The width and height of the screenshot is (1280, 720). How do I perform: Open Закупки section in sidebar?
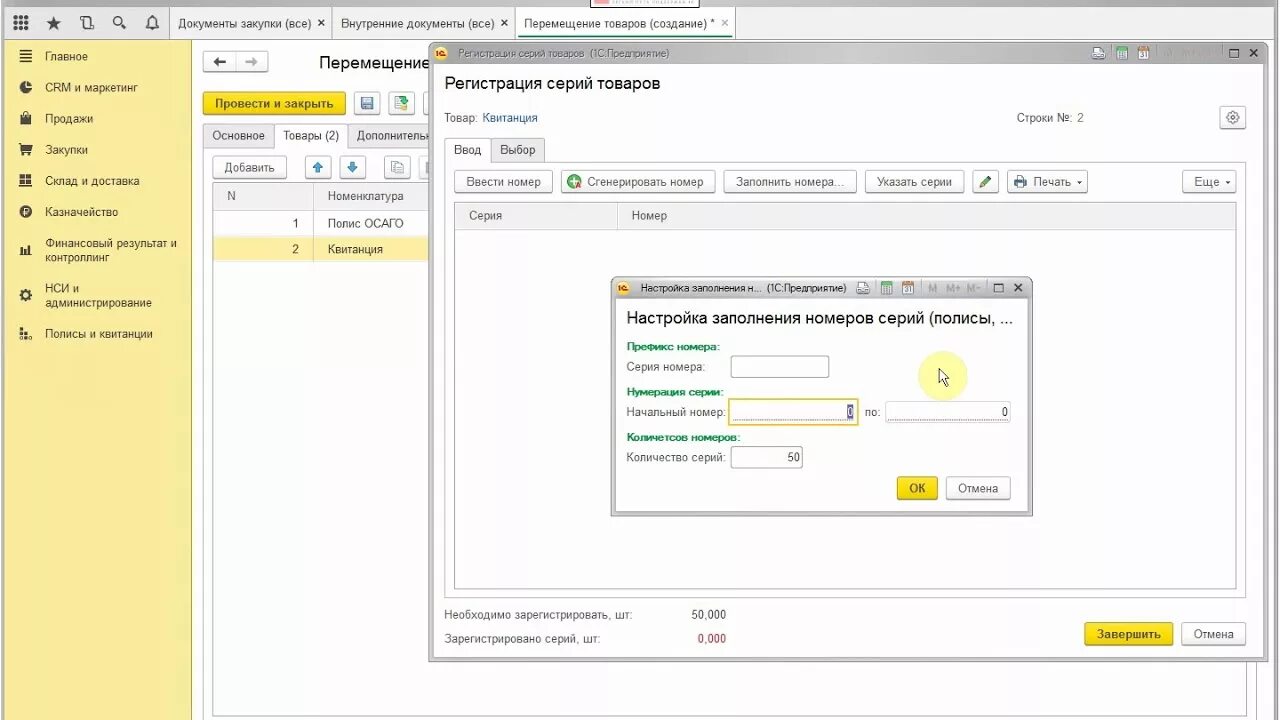coord(66,150)
